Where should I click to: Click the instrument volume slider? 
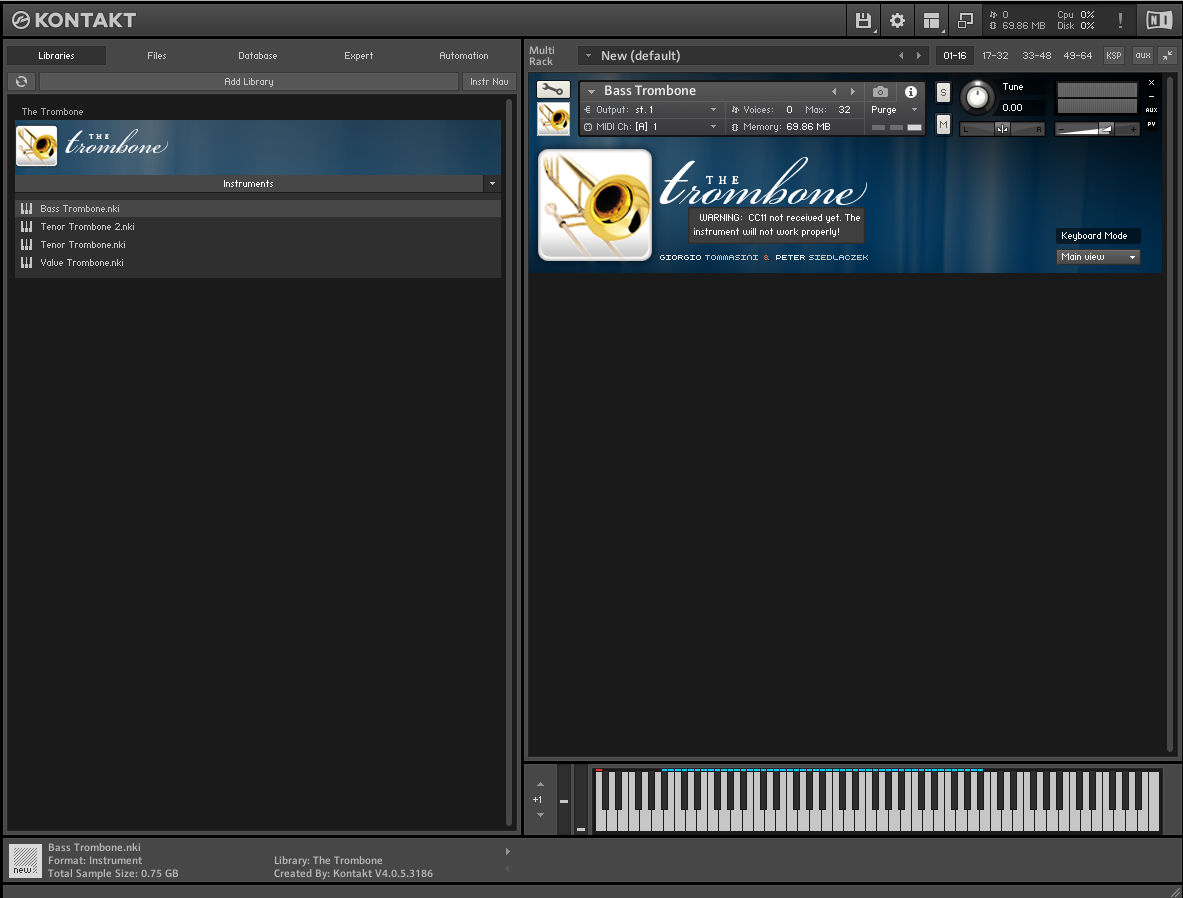pos(1097,129)
